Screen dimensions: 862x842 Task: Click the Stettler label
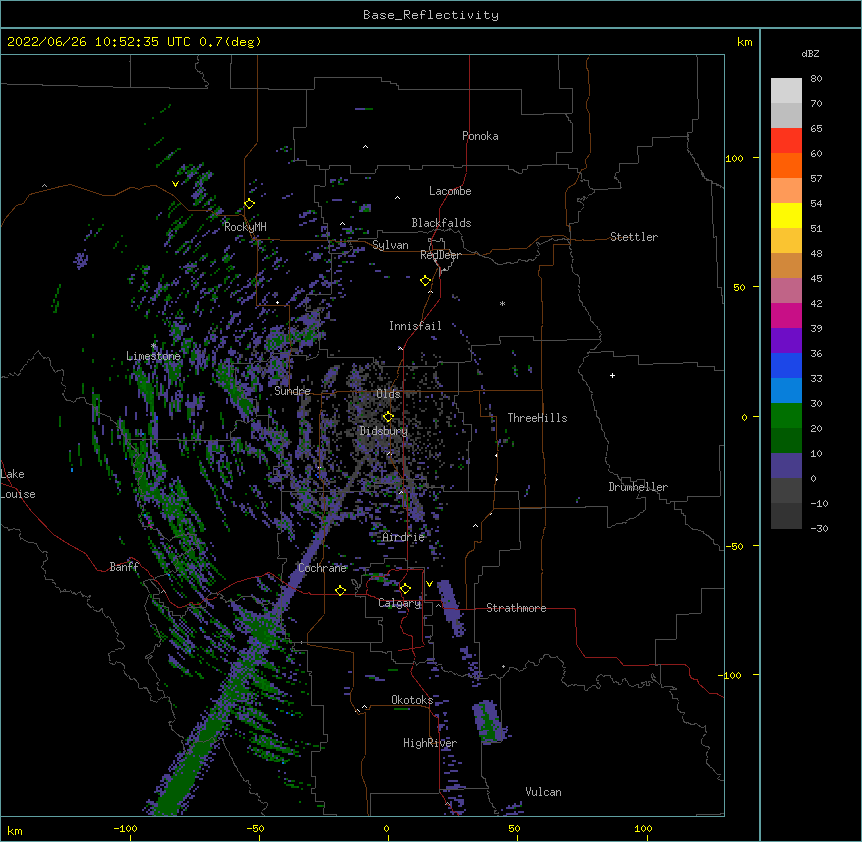(x=634, y=237)
